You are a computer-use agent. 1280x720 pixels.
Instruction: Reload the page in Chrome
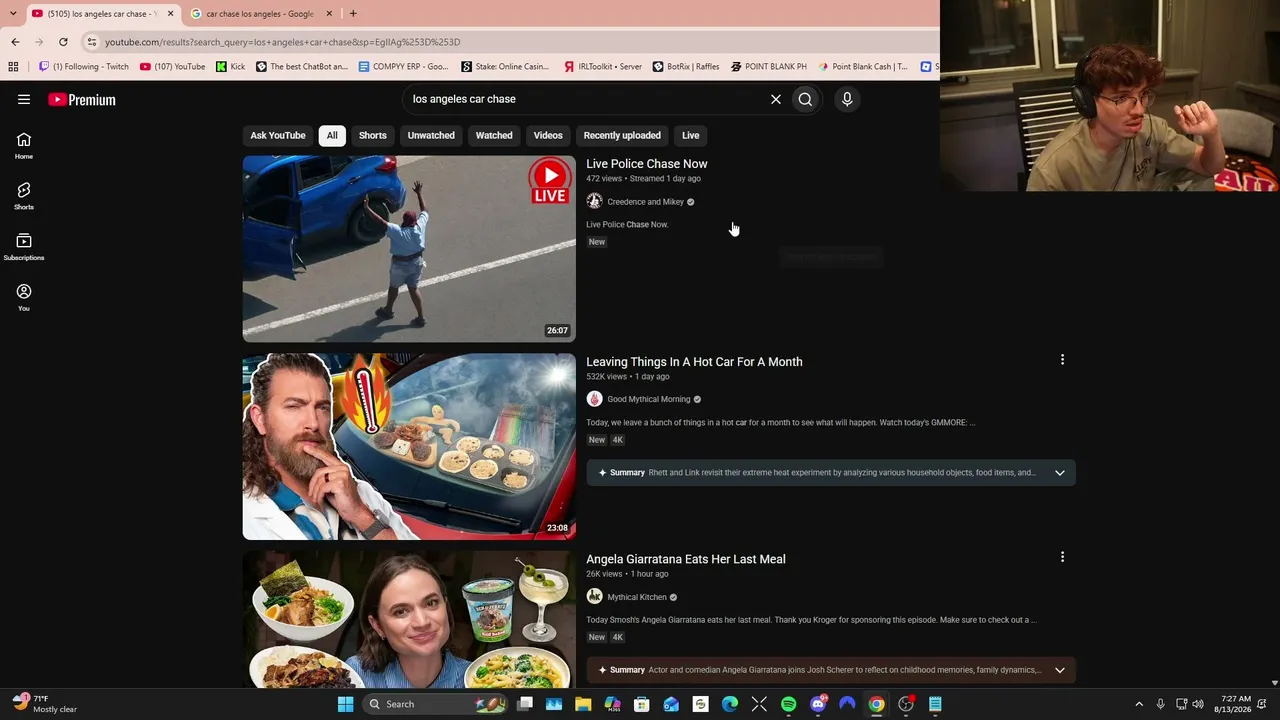click(63, 42)
